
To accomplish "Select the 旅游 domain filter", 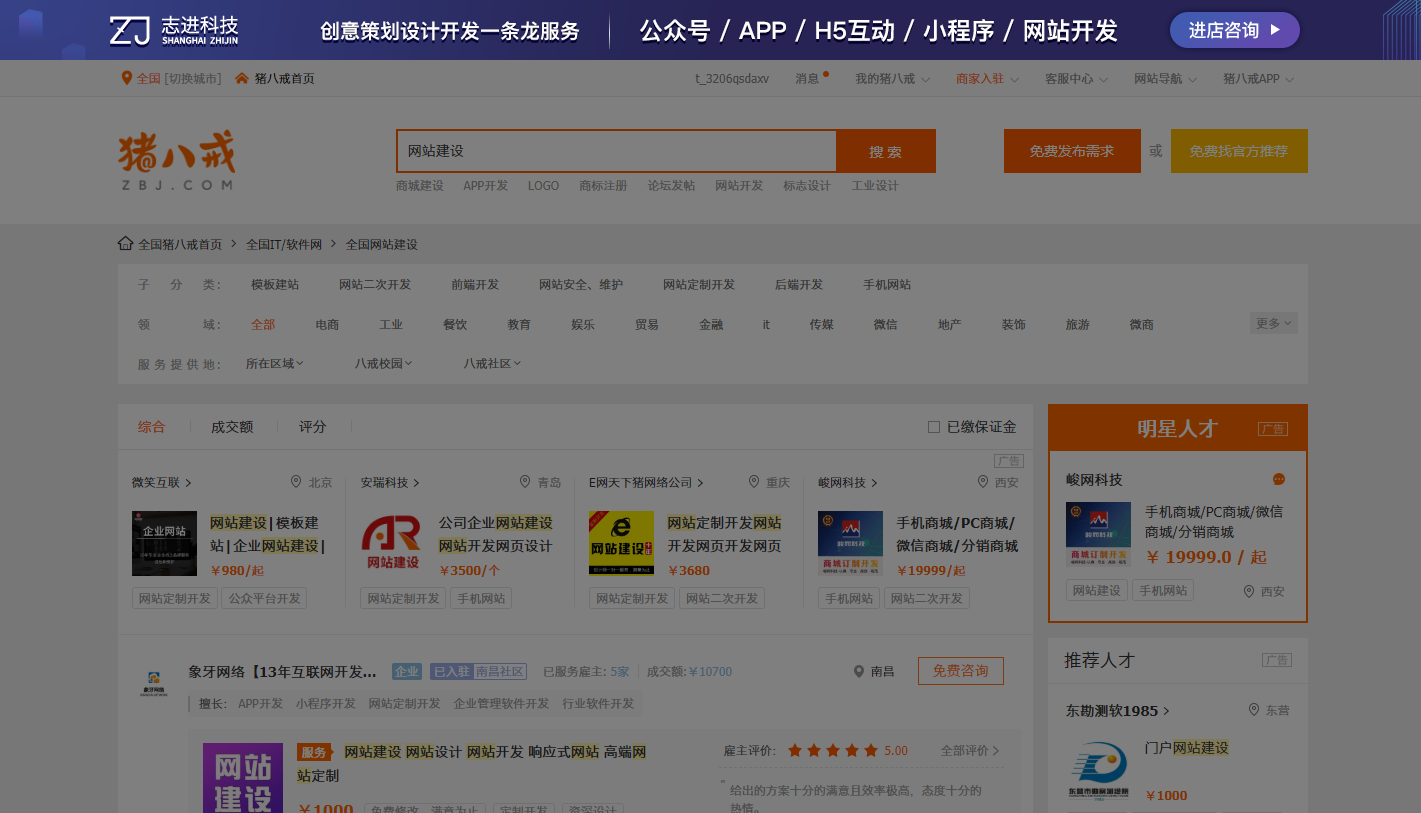I will 1077,324.
